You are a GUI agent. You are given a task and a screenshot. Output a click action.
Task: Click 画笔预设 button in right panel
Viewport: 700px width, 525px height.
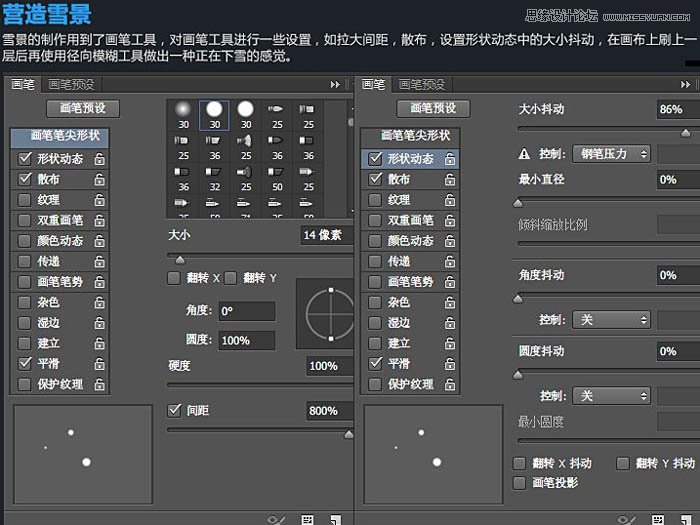[433, 108]
